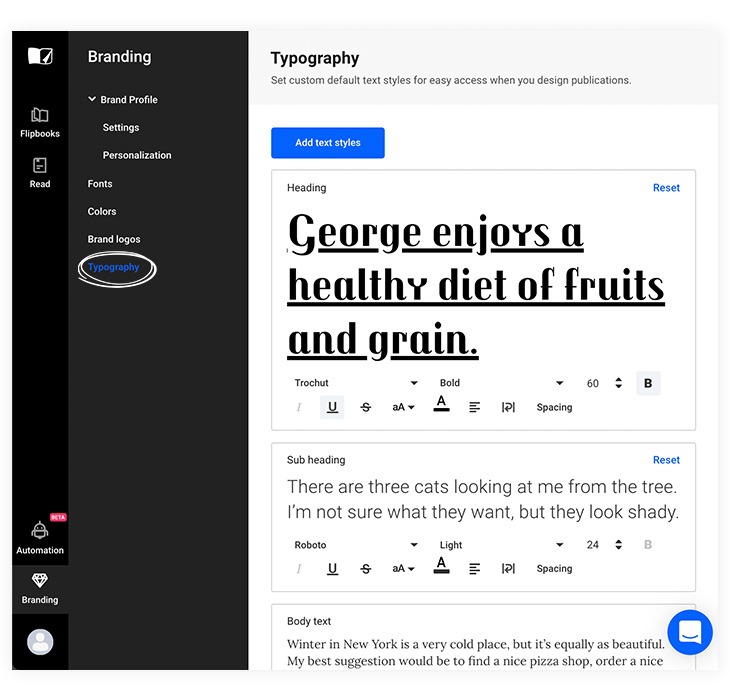The width and height of the screenshot is (730, 700).
Task: Open the Trochut font dropdown
Action: (x=356, y=383)
